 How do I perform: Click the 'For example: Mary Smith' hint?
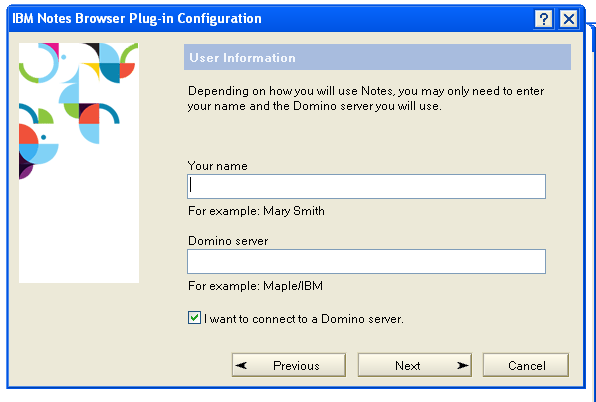(x=257, y=211)
